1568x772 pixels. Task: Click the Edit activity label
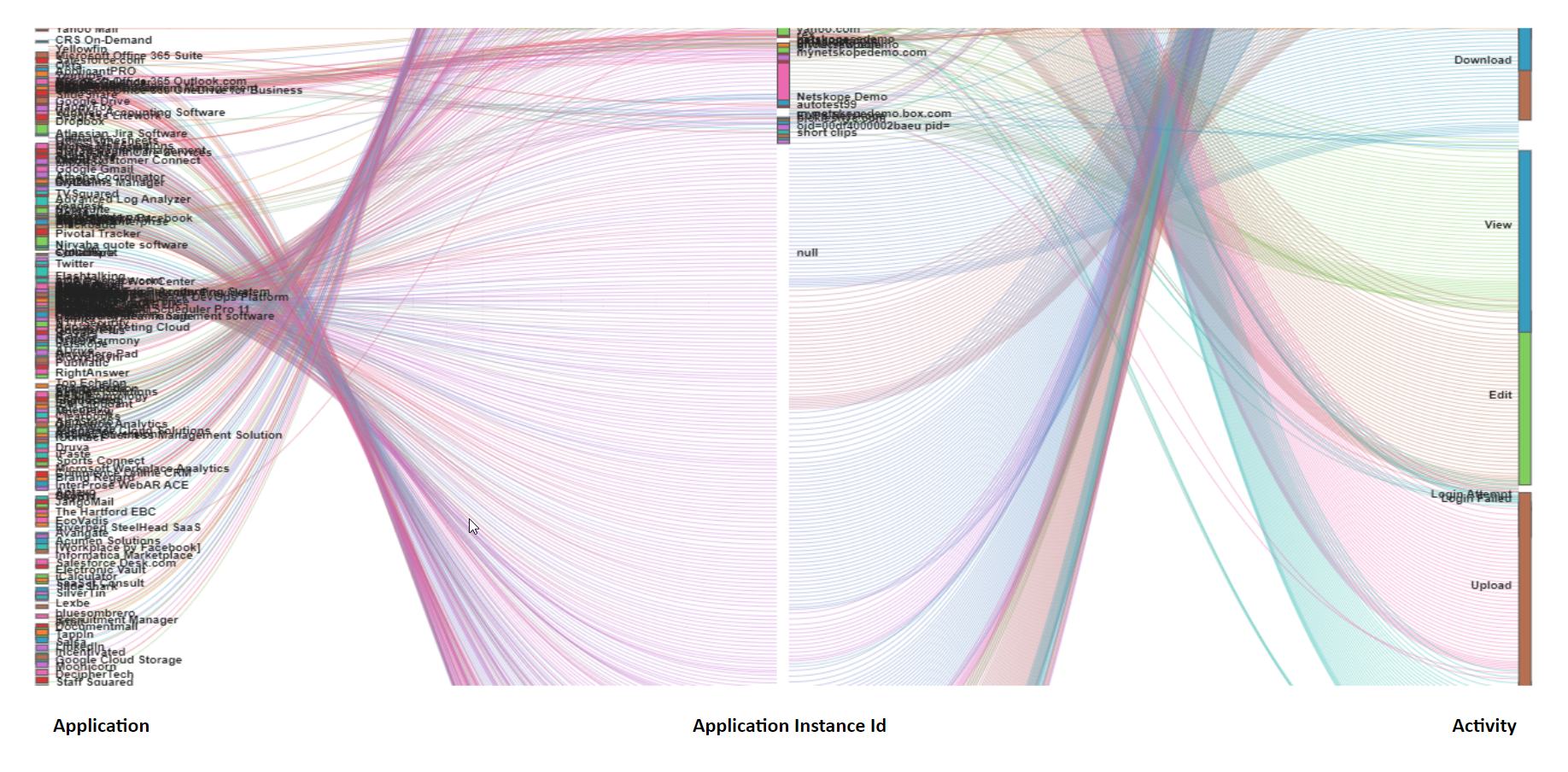1500,395
